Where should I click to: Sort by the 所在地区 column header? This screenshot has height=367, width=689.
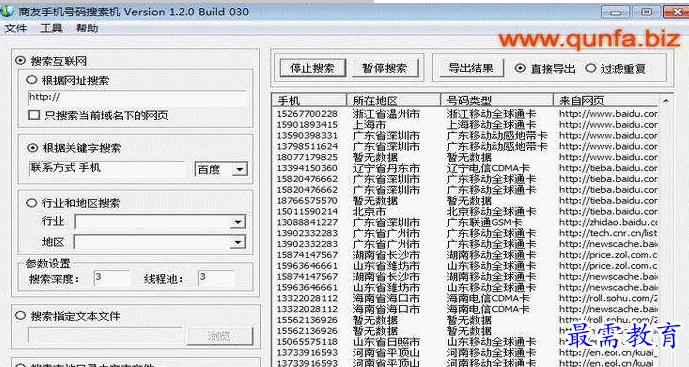394,101
